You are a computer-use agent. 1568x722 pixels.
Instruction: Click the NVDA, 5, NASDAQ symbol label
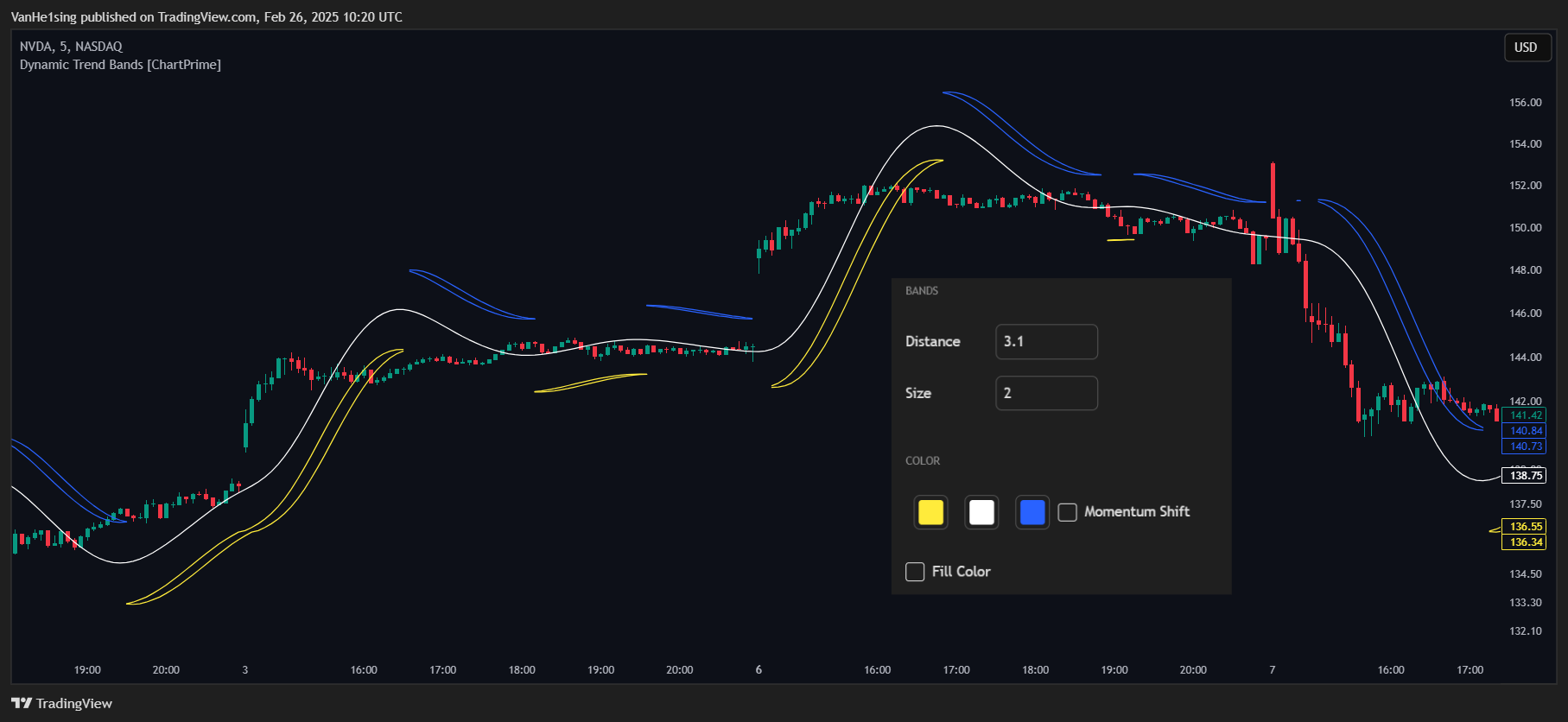click(x=71, y=47)
